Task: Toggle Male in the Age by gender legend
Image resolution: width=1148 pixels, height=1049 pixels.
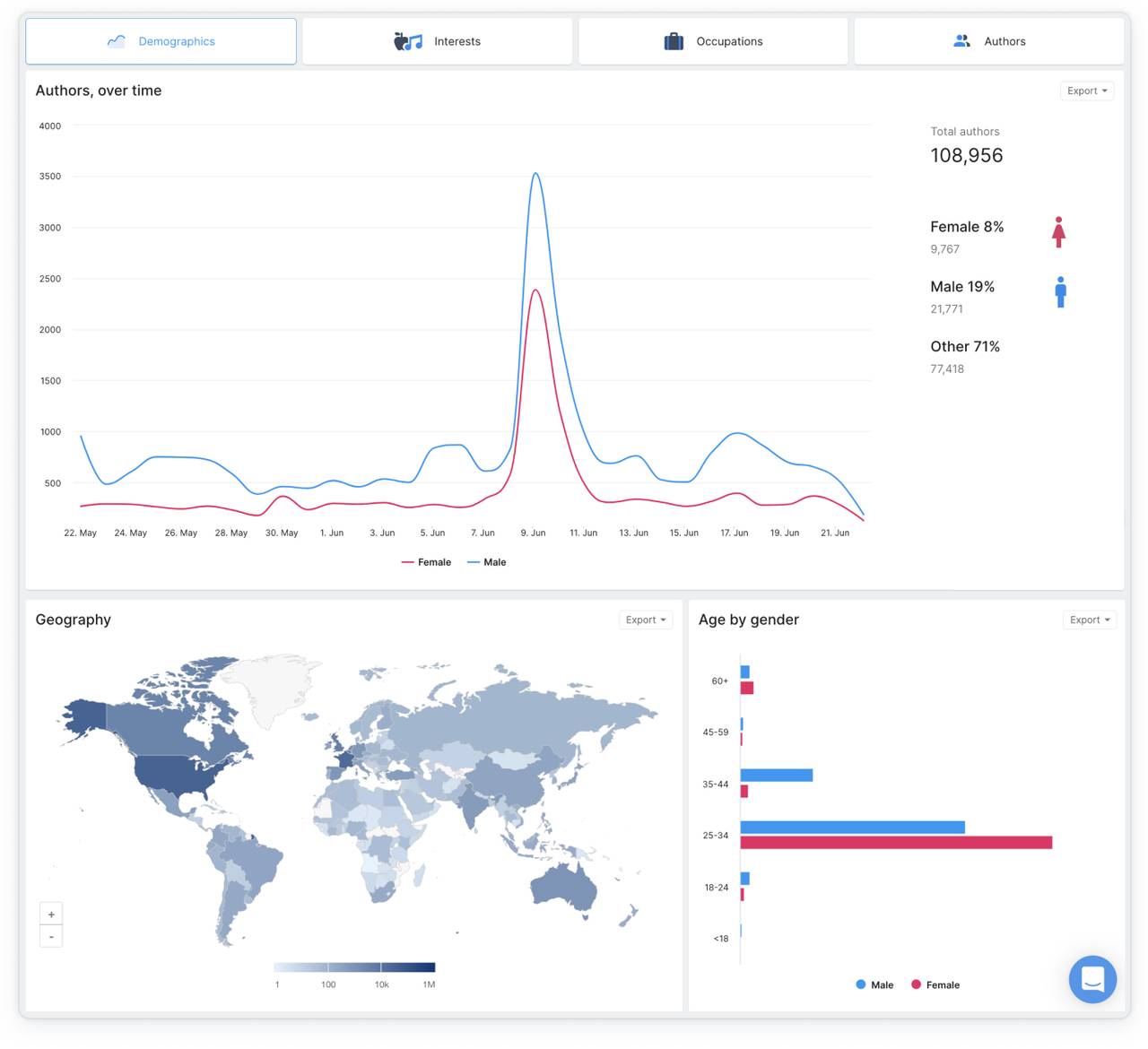Action: 874,984
